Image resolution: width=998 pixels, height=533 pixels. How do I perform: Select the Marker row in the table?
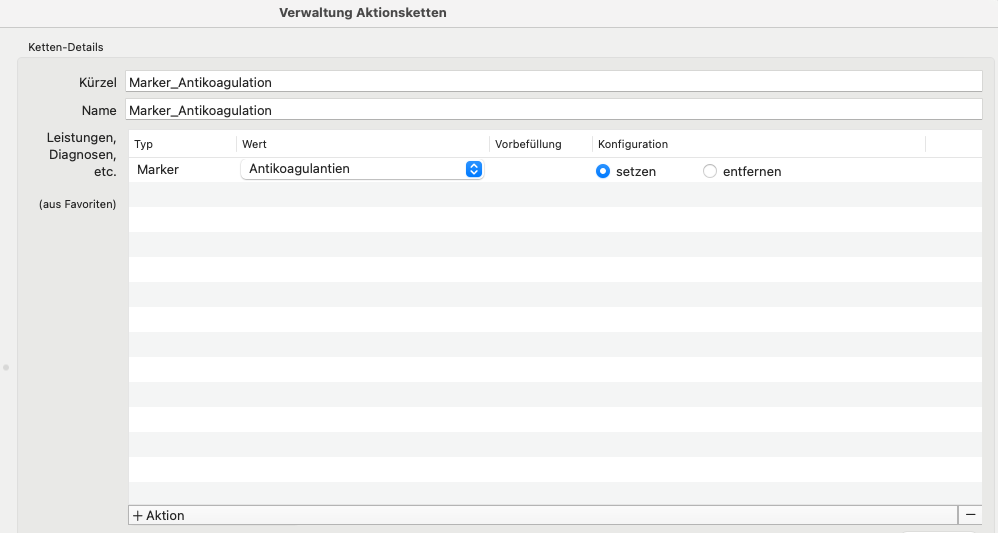(555, 170)
